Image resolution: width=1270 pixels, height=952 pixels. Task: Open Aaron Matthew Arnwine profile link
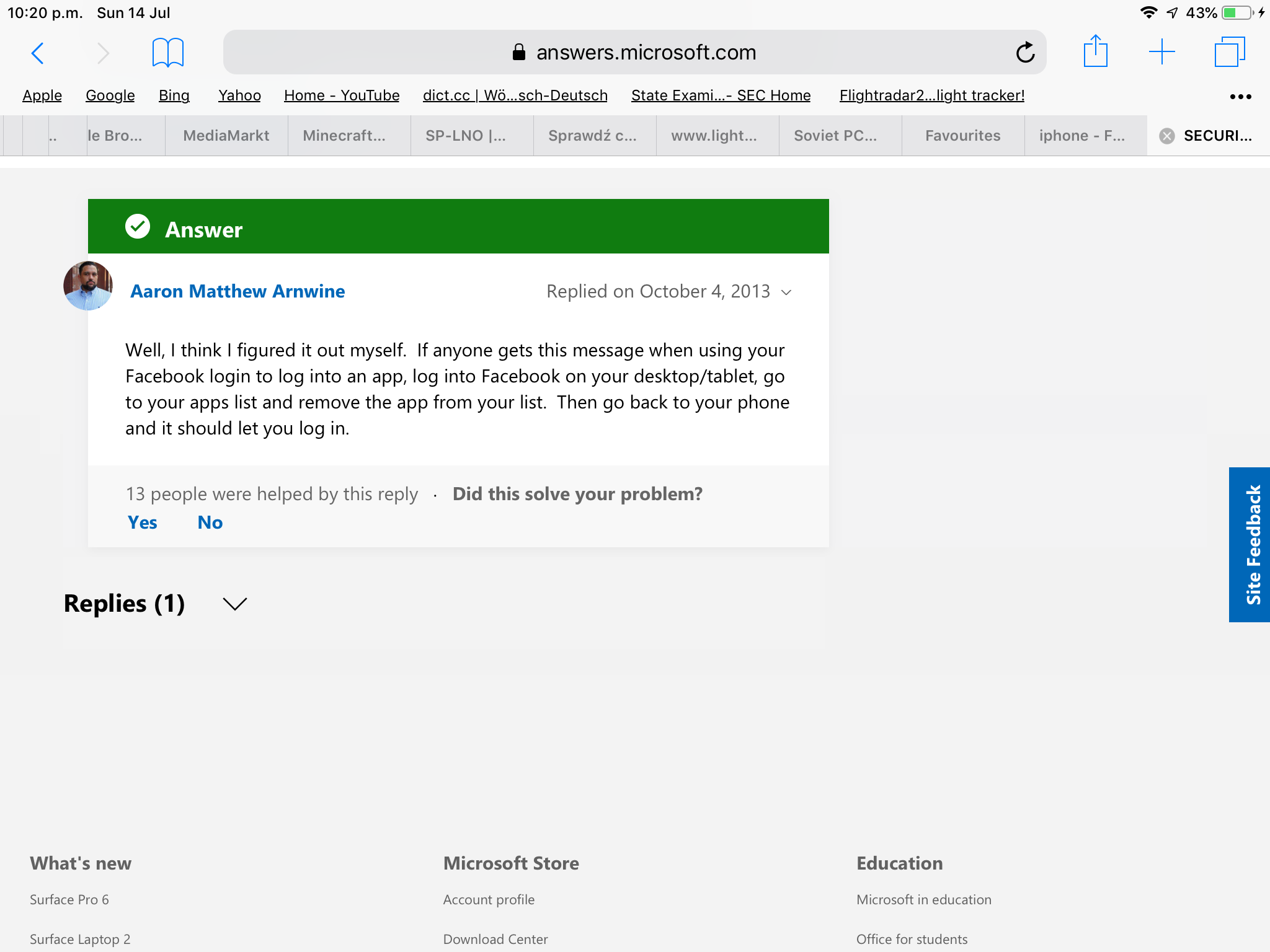point(237,291)
